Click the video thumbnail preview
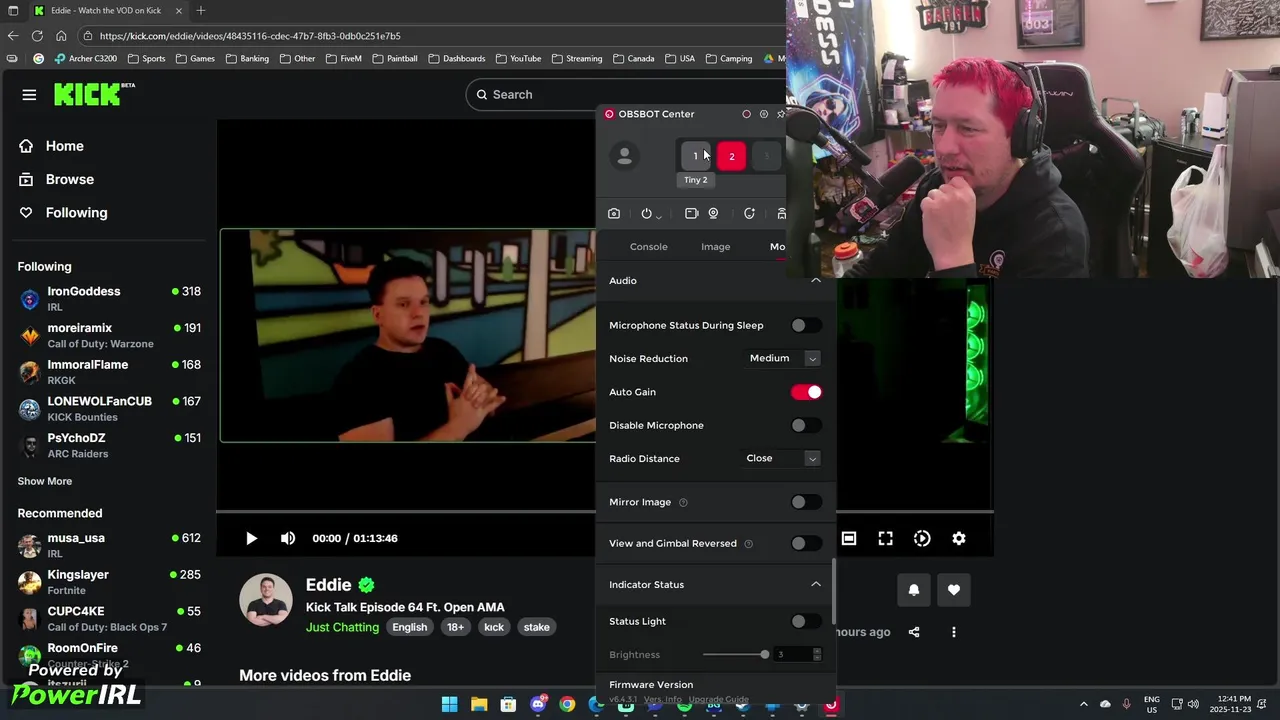The image size is (1280, 720). (x=408, y=336)
